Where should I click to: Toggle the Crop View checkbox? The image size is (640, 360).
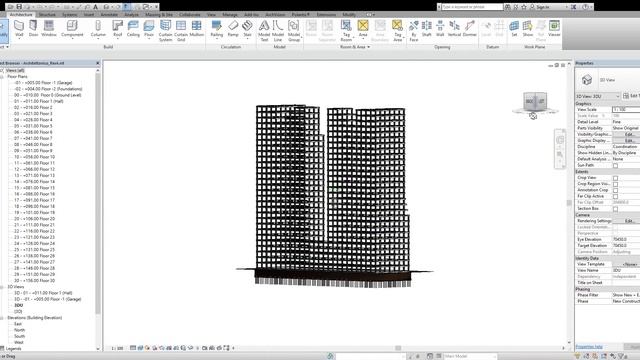click(616, 178)
